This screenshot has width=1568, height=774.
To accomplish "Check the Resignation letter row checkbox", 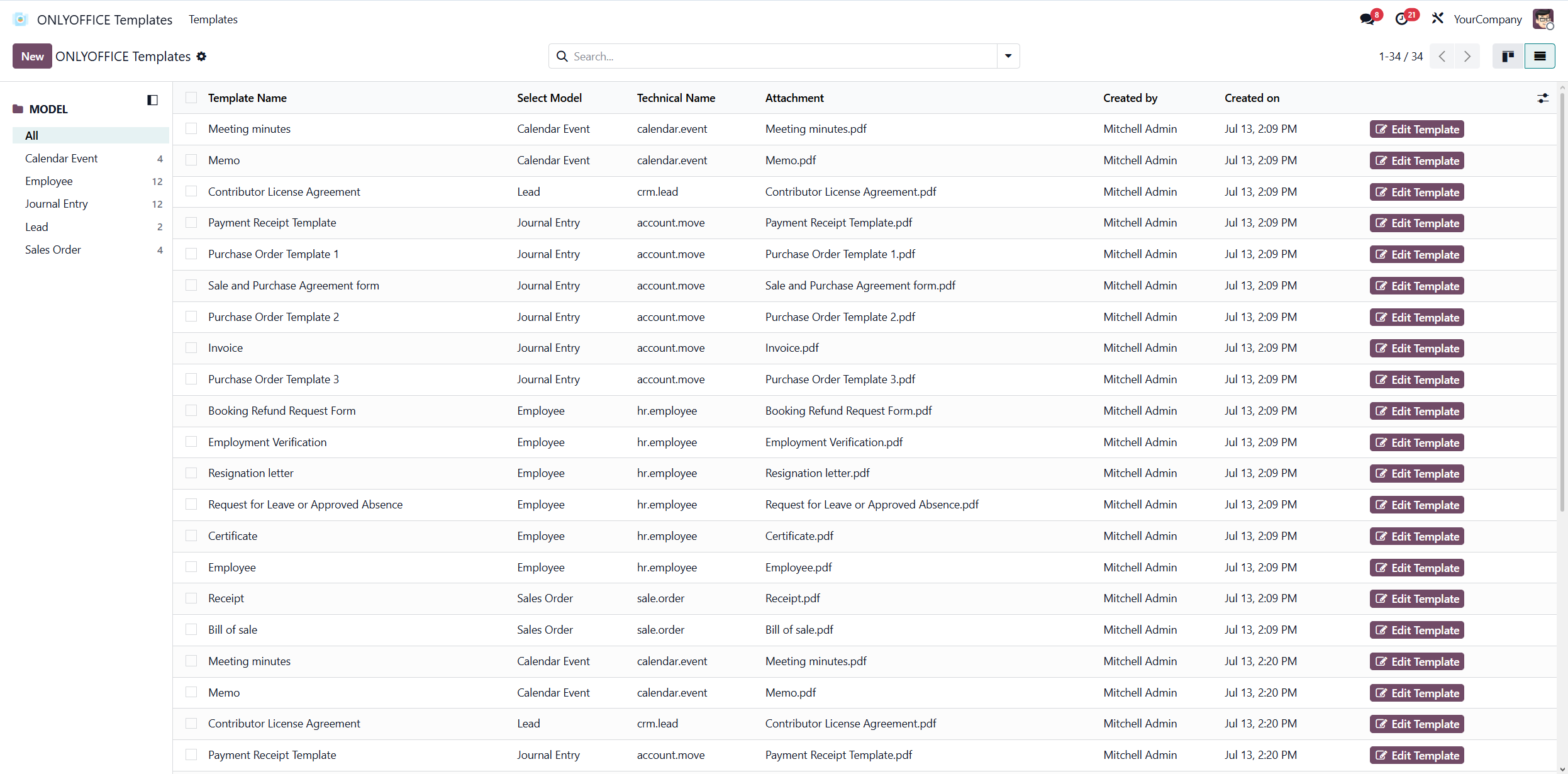I will point(191,473).
